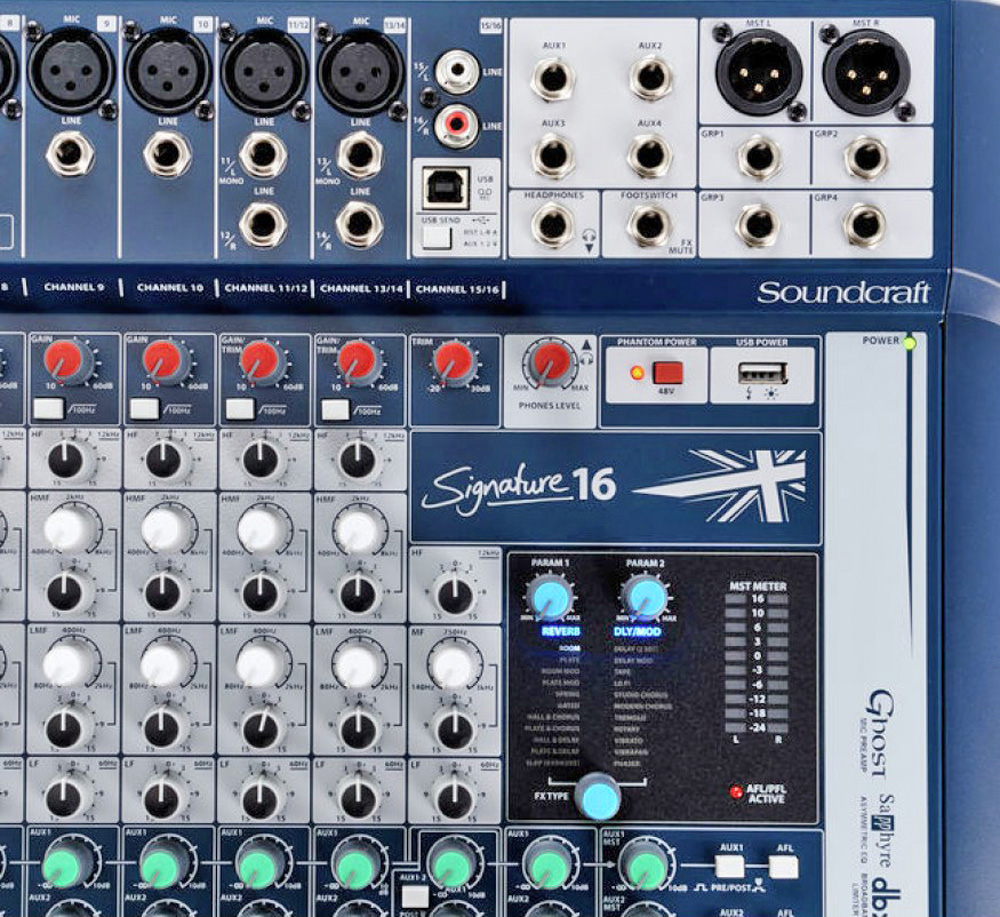Turn the FX TYPE selector knob
The image size is (1000, 917).
pyautogui.click(x=598, y=797)
